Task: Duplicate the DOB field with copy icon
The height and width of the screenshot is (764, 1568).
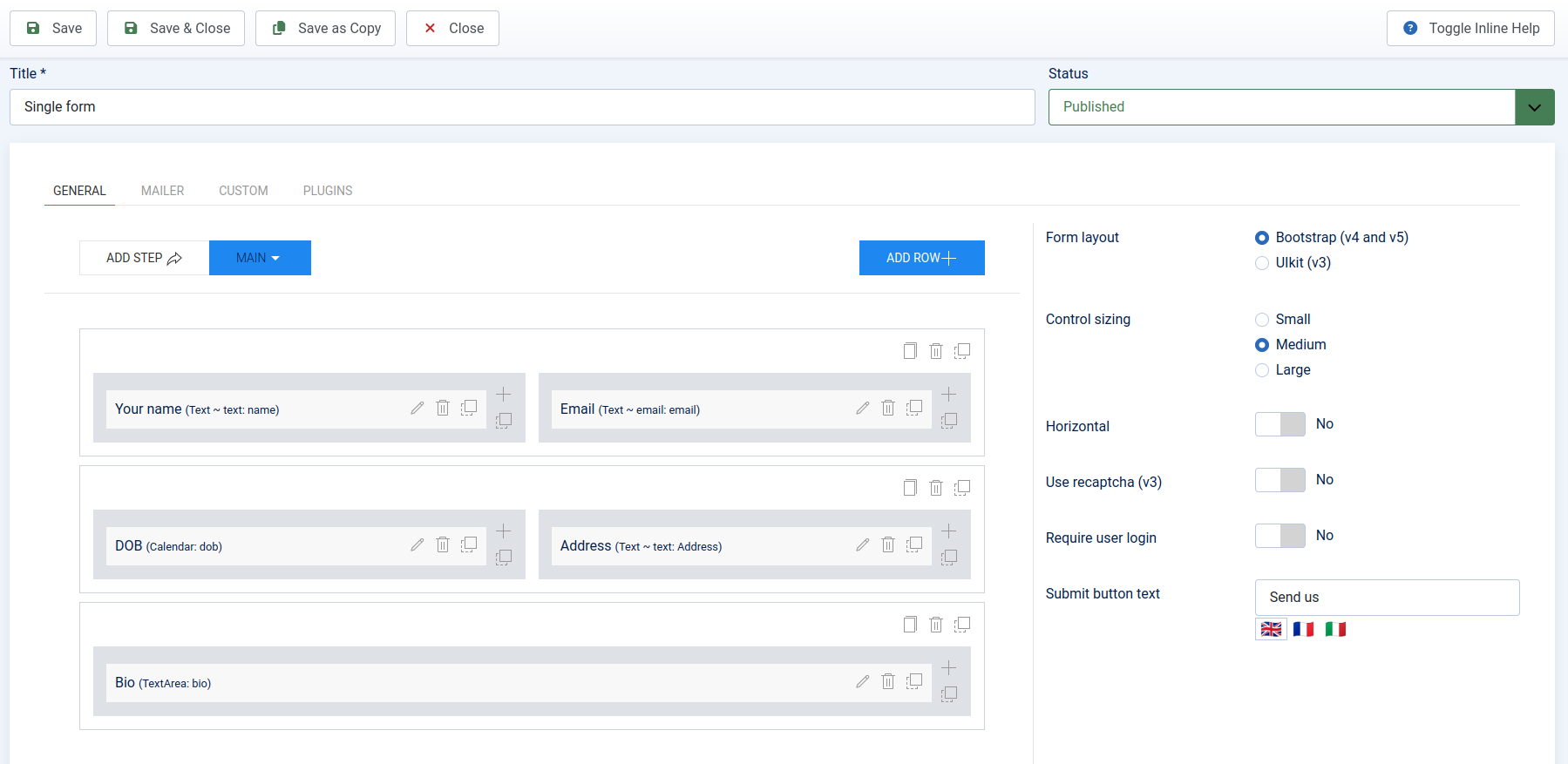Action: pos(469,544)
